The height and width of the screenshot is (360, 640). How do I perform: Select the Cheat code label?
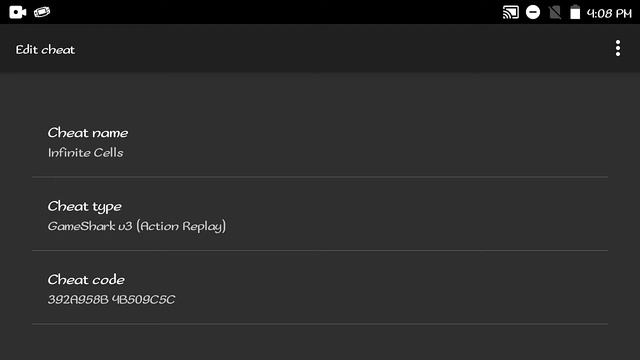coord(86,280)
